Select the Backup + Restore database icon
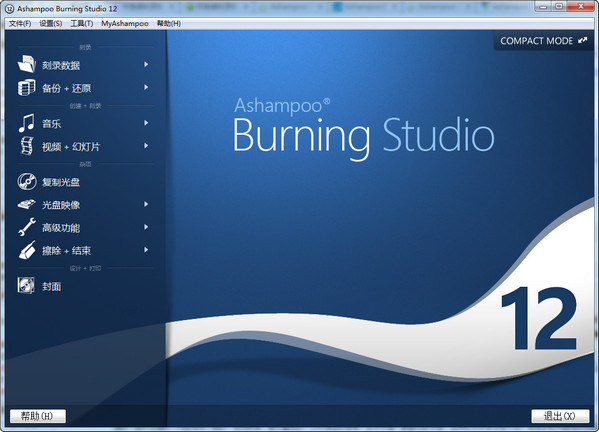The height and width of the screenshot is (432, 599). coord(26,87)
